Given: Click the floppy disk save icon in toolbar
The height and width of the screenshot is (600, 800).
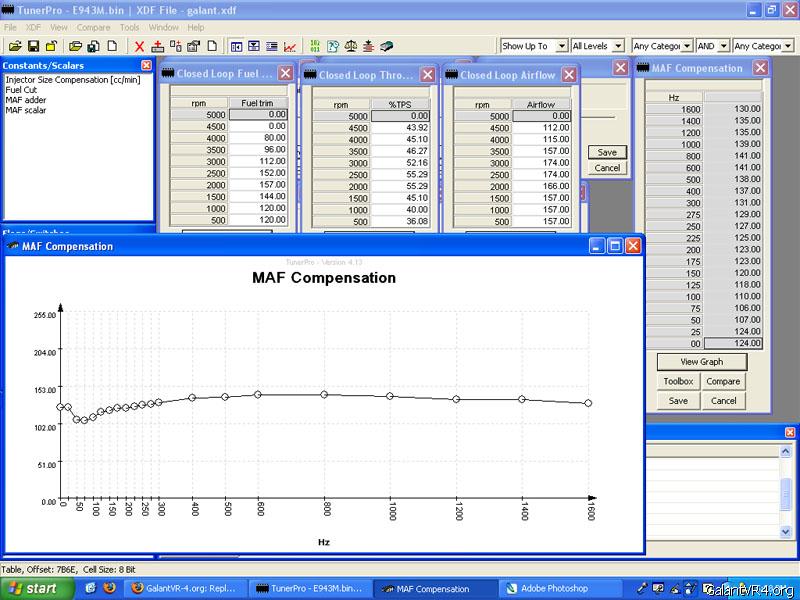Looking at the screenshot, I should (x=33, y=46).
